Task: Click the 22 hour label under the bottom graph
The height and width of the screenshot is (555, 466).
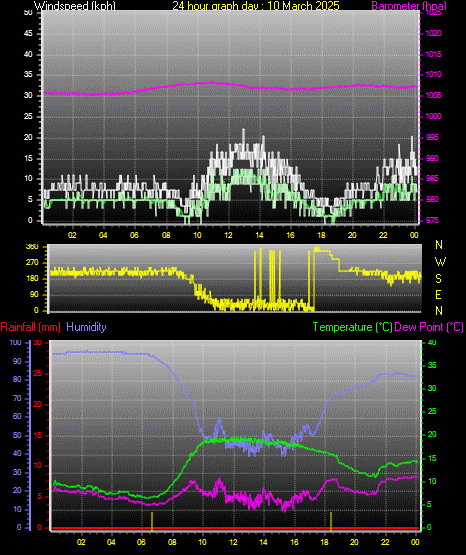Action: 385,542
